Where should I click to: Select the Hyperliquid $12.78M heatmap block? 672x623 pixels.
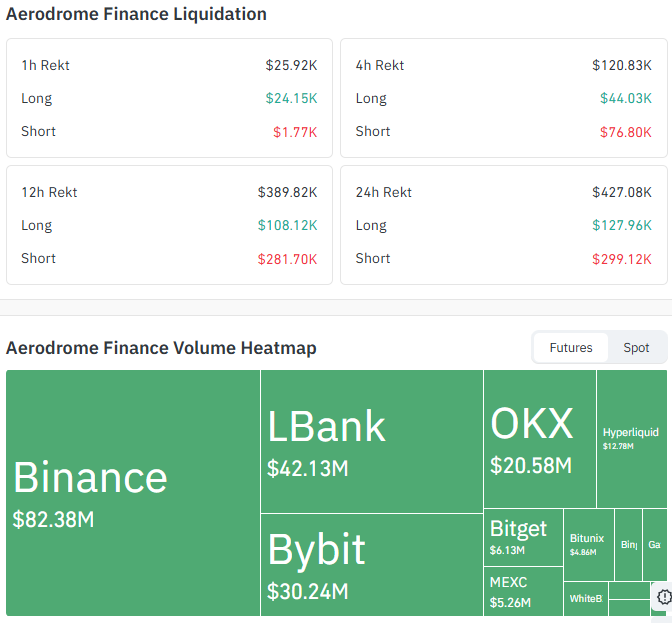(632, 439)
